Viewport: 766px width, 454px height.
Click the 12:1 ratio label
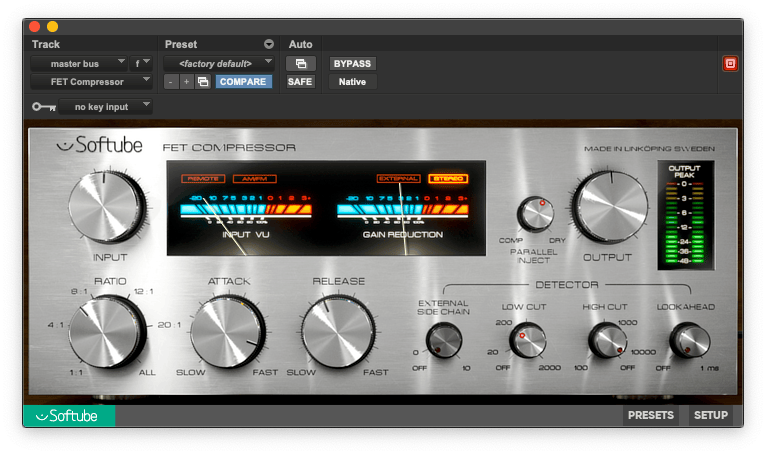144,292
